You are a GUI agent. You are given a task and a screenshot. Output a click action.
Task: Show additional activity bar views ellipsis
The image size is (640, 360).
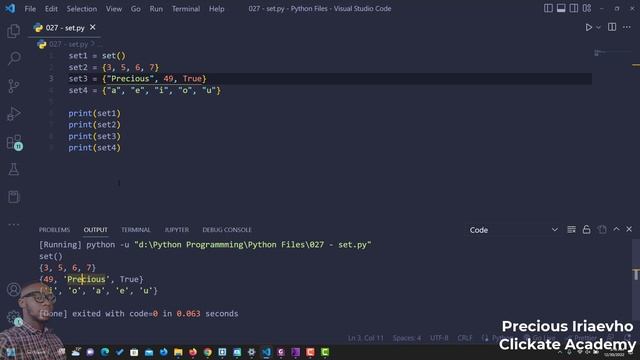tap(13, 224)
